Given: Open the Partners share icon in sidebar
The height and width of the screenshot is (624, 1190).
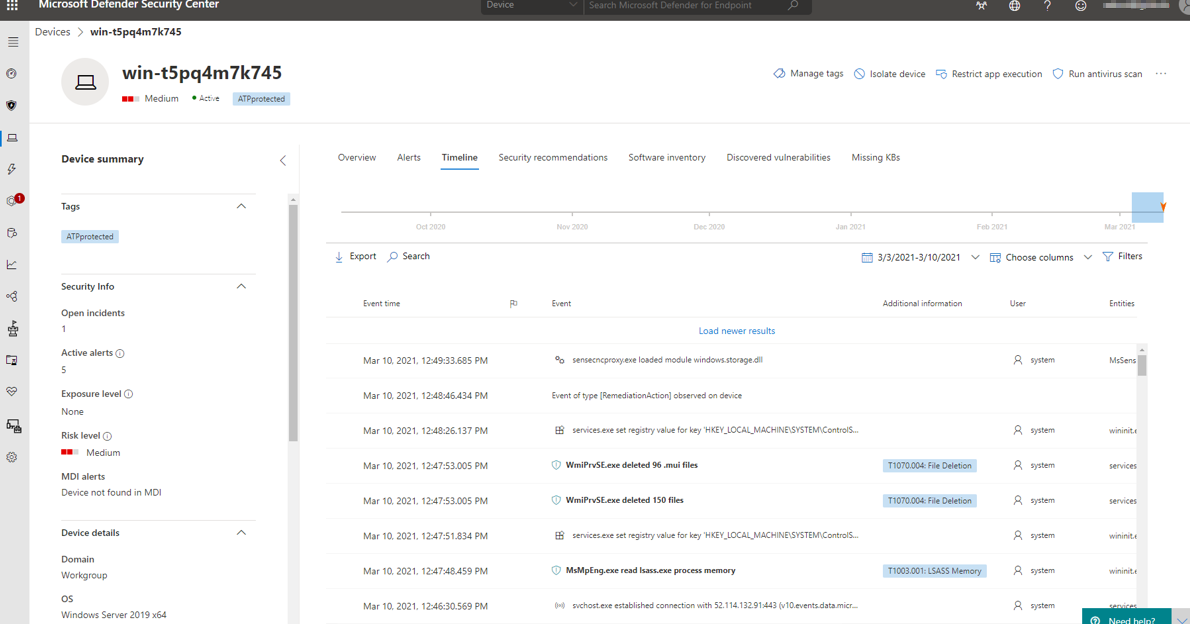Looking at the screenshot, I should tap(11, 296).
